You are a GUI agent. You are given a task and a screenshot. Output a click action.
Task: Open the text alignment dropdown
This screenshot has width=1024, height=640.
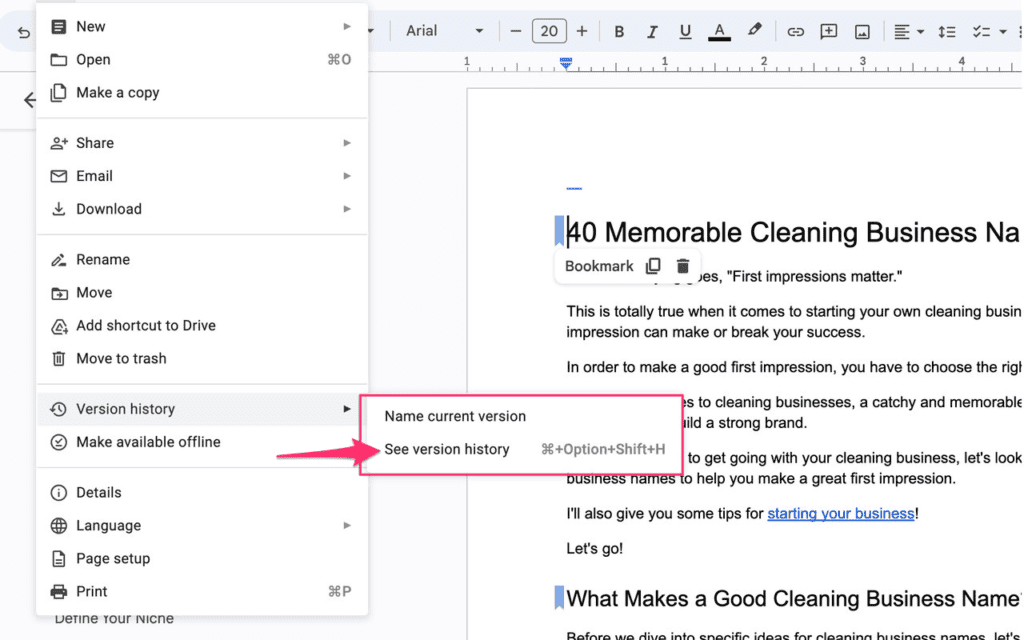point(908,31)
